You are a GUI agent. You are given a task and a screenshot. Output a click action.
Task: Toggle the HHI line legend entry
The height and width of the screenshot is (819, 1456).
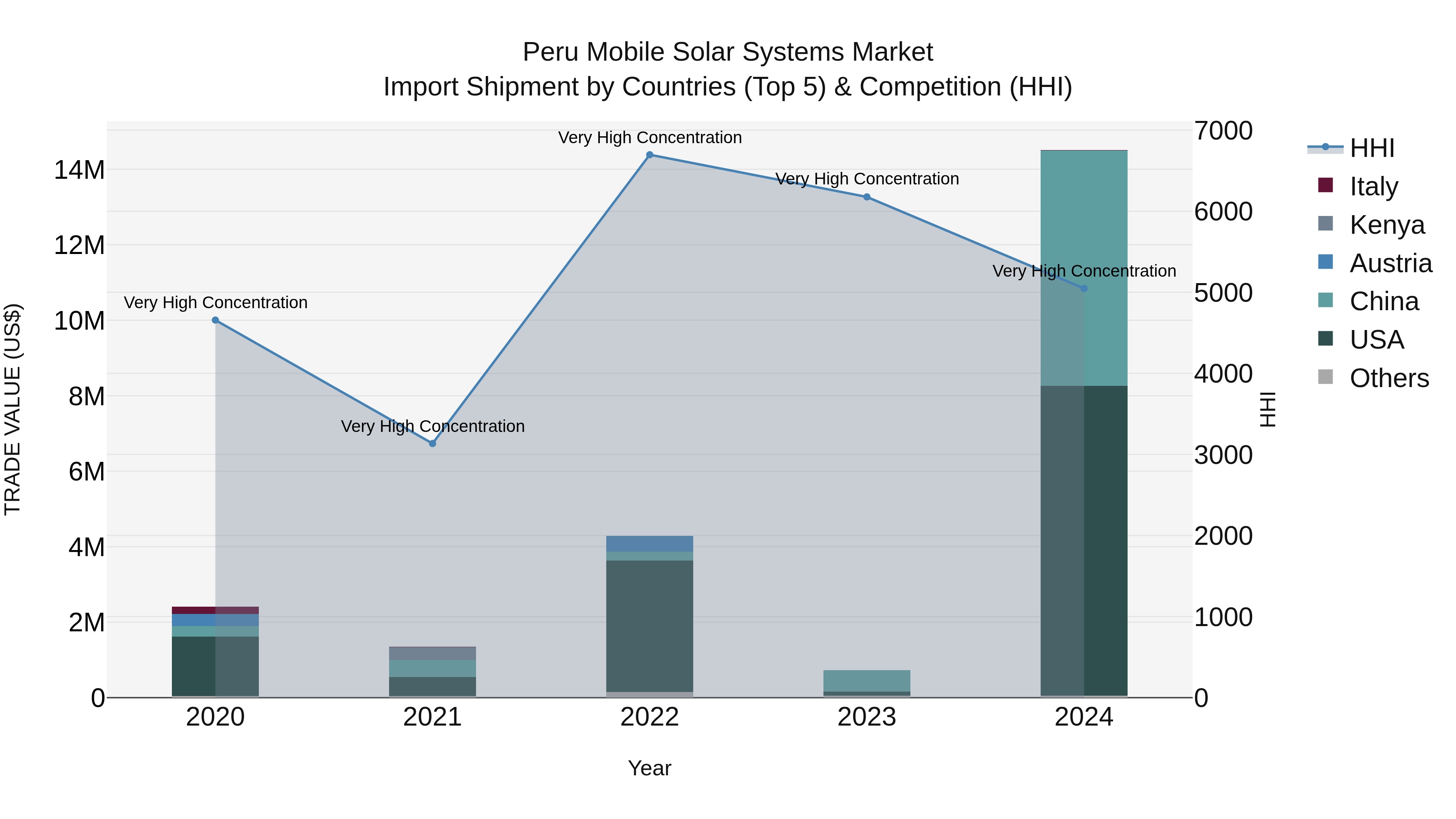(x=1351, y=148)
